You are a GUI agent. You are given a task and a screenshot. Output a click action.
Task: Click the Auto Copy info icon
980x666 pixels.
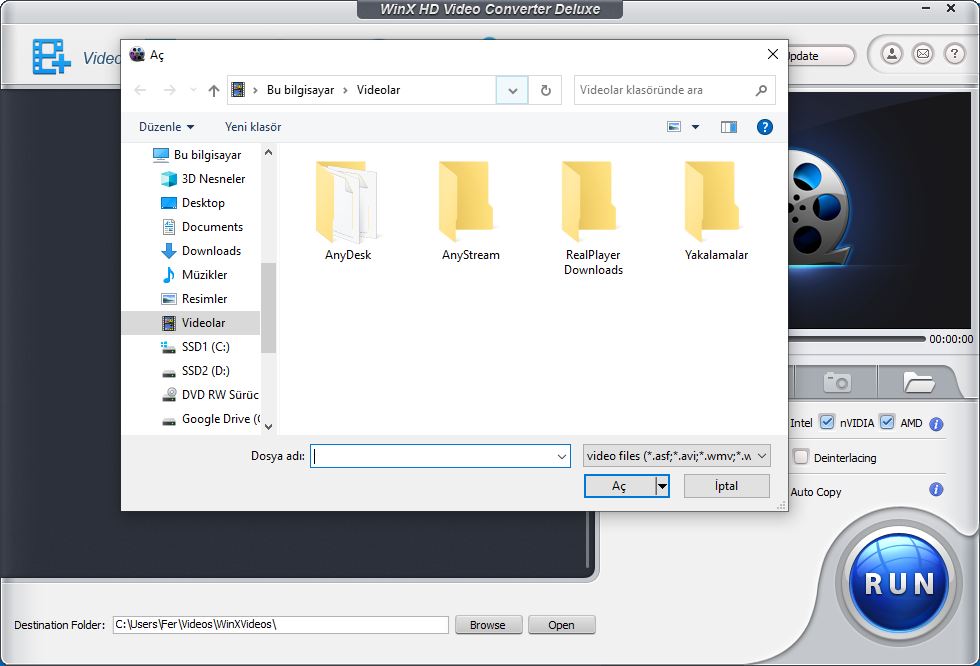click(936, 489)
